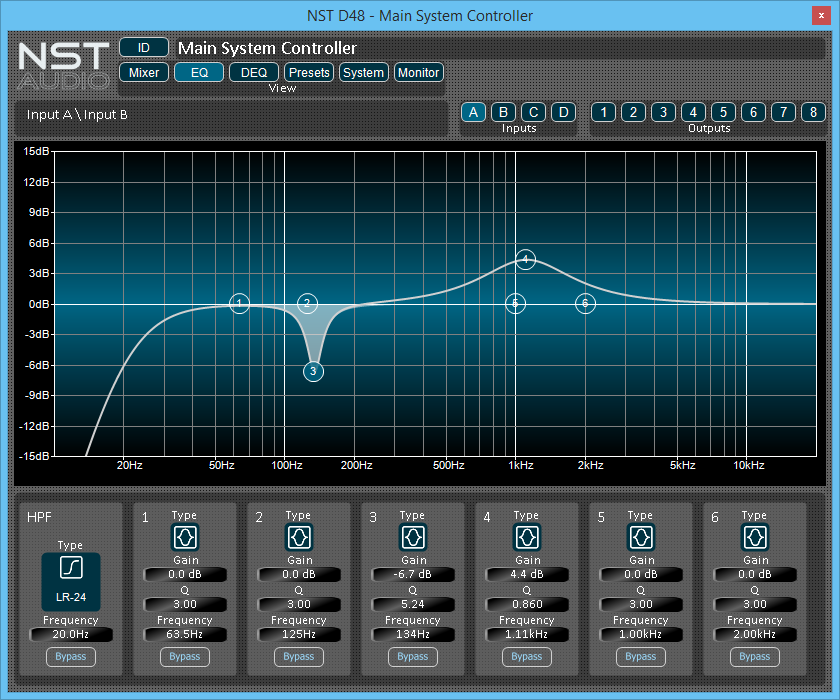Select Output 1
The height and width of the screenshot is (700, 840).
pos(603,112)
